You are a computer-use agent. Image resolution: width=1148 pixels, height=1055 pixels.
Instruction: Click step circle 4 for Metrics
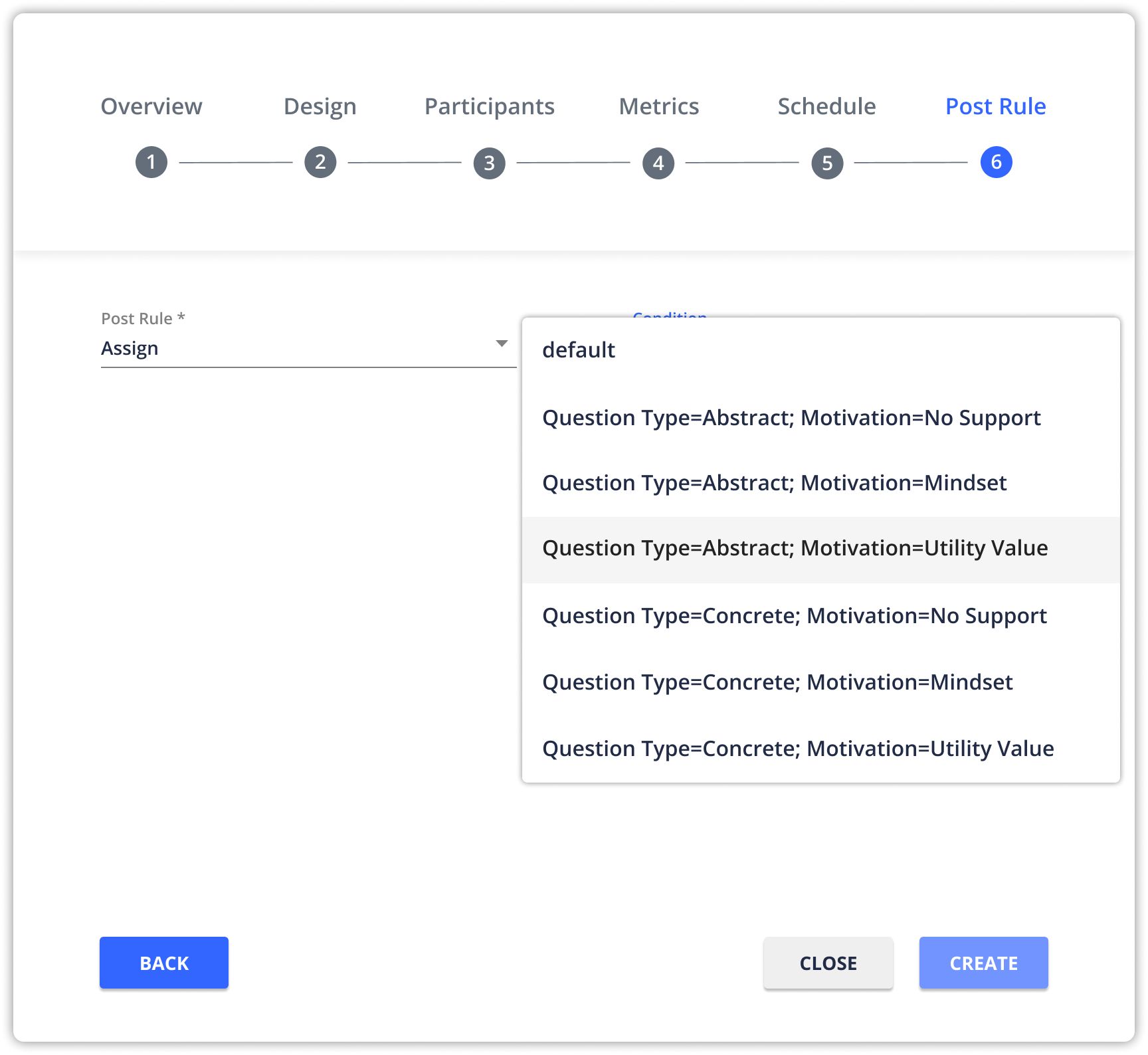[x=658, y=161]
